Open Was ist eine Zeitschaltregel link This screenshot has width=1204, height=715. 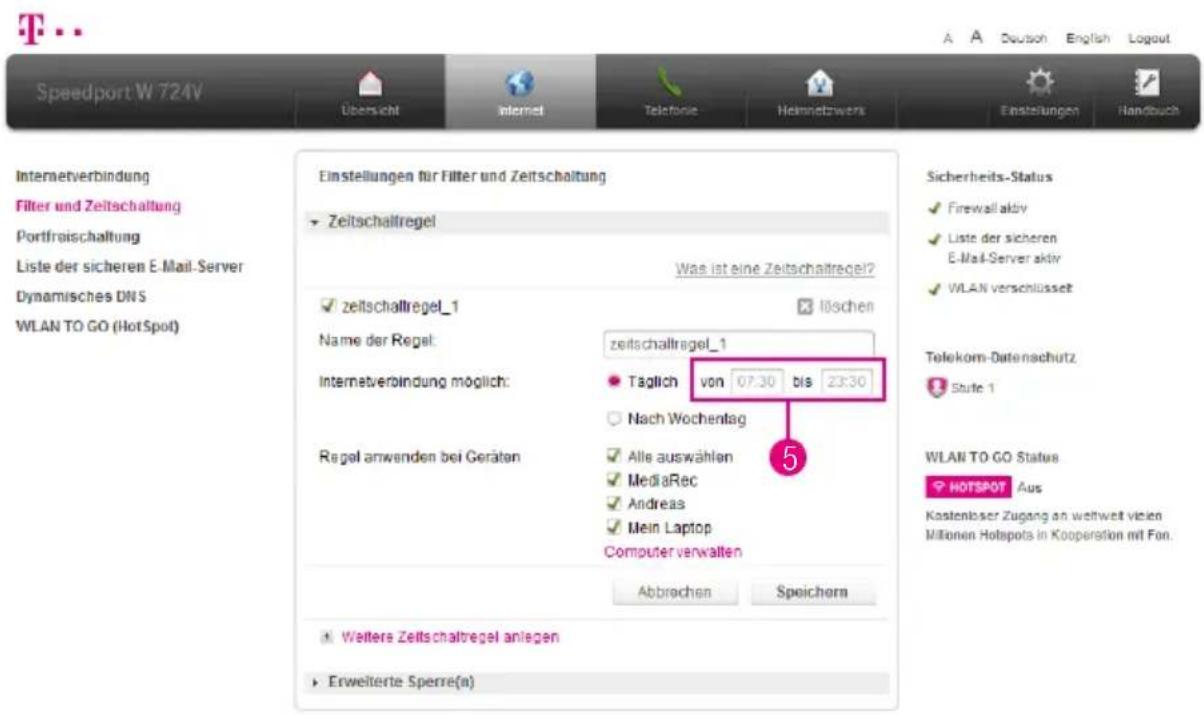pos(775,270)
